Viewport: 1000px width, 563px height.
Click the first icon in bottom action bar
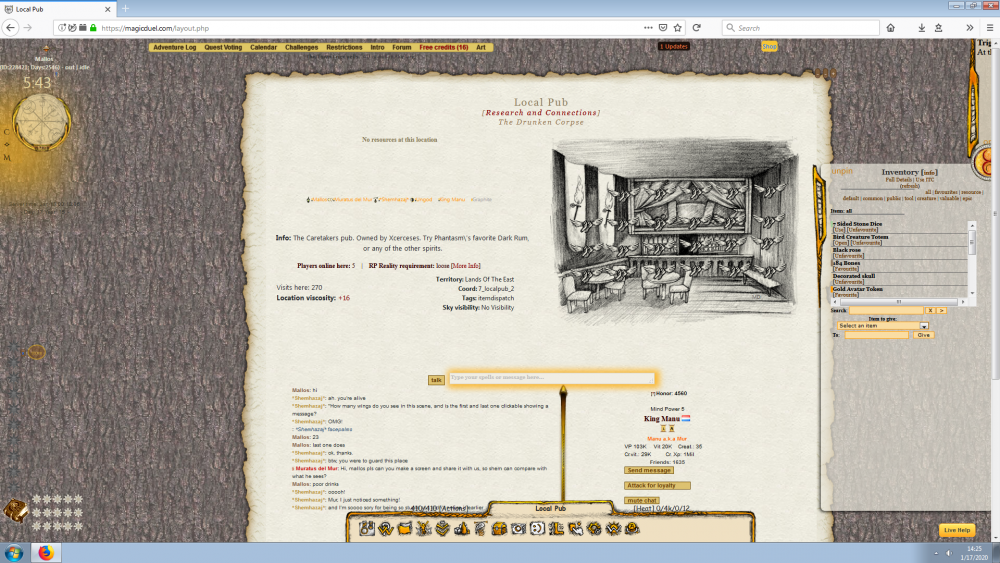click(x=368, y=528)
